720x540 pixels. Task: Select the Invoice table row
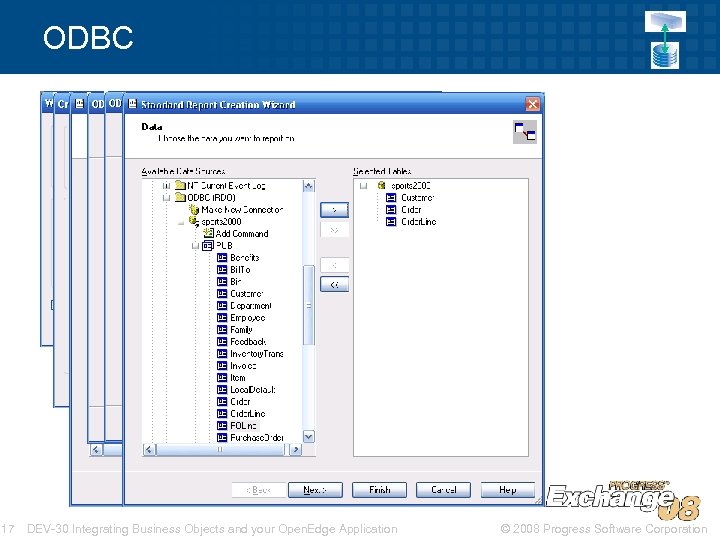click(236, 366)
